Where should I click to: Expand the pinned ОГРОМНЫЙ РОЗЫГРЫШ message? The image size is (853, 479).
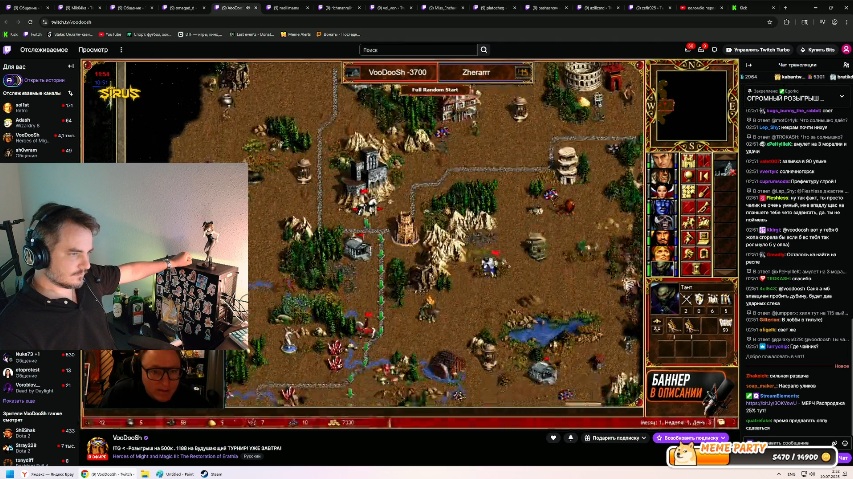(x=842, y=96)
